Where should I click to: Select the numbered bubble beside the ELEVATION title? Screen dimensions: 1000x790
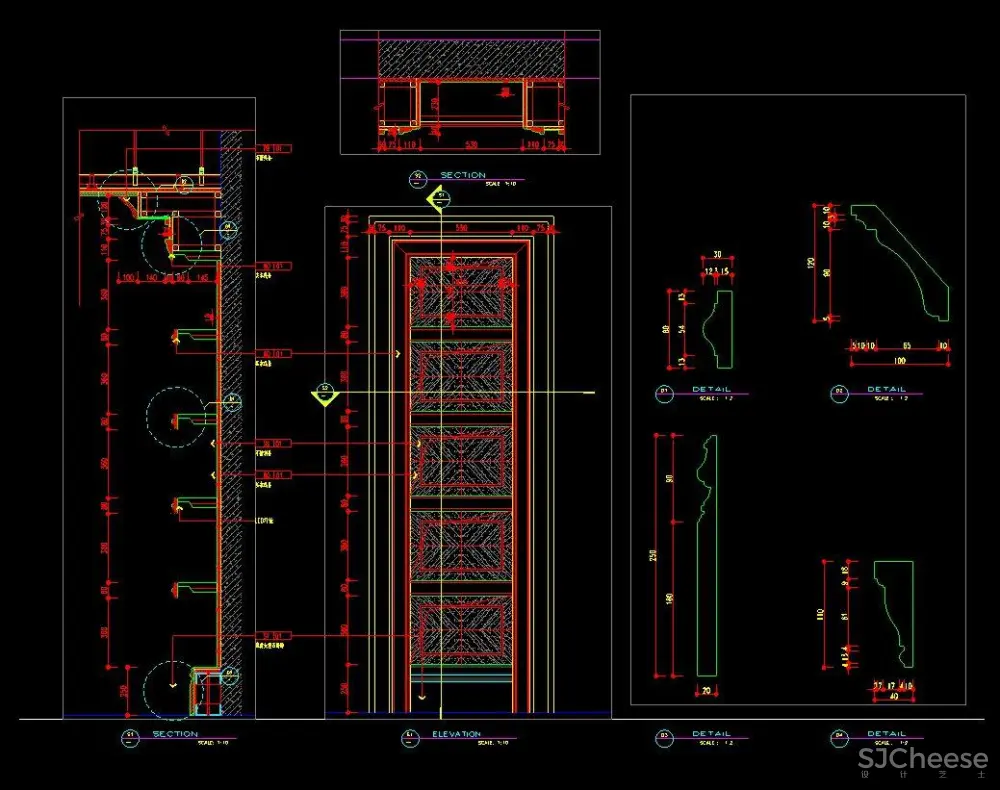[x=409, y=738]
